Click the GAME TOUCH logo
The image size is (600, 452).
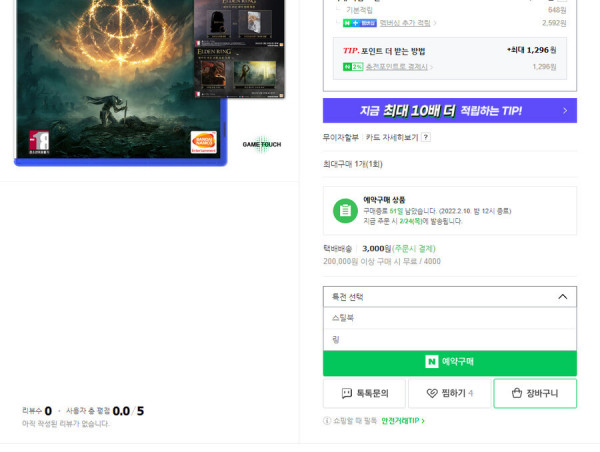click(x=262, y=144)
